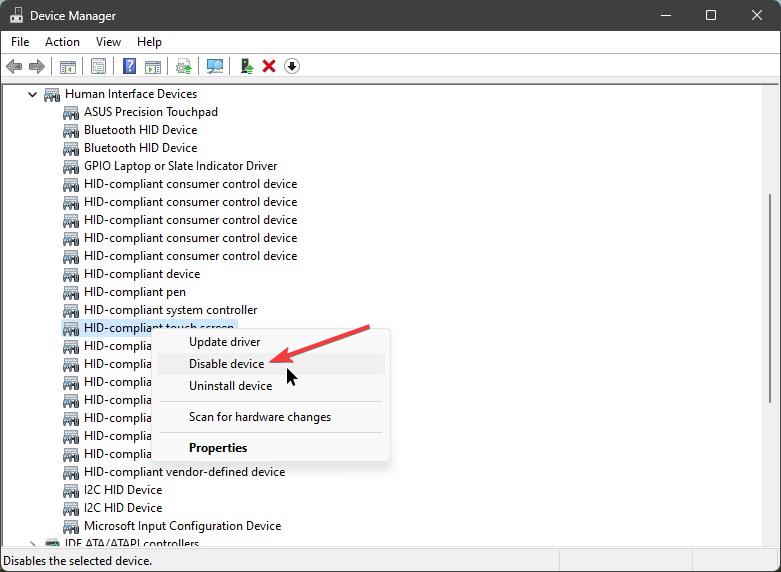Select Microsoft Input Configuration Device
Viewport: 781px width, 572px height.
pyautogui.click(x=182, y=526)
